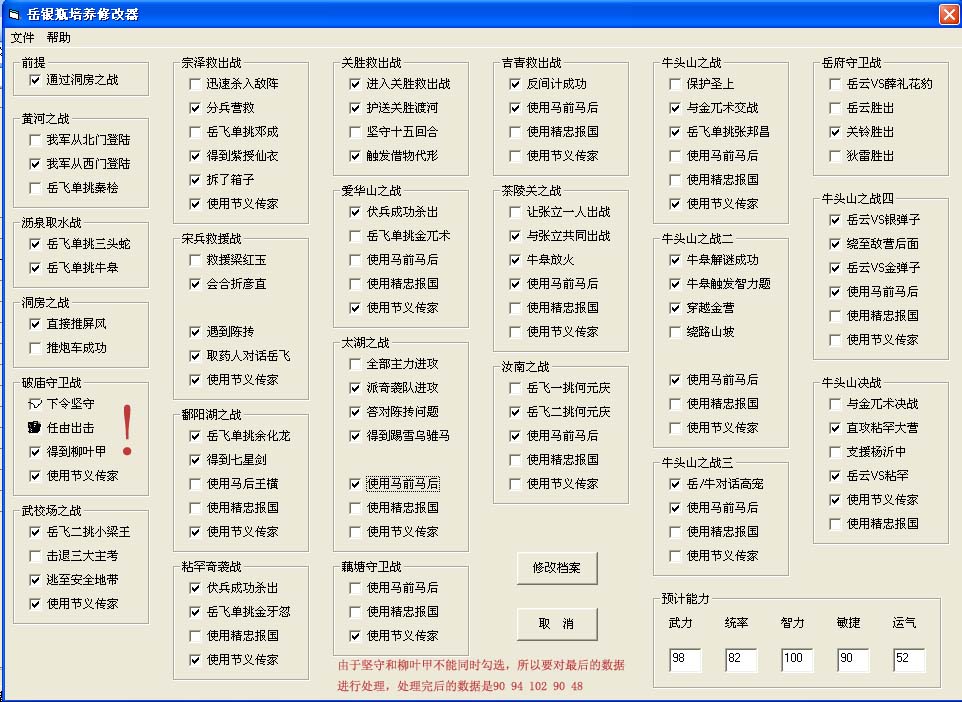Uncheck 我军从西门登陆 option
This screenshot has width=962, height=702.
tap(35, 164)
